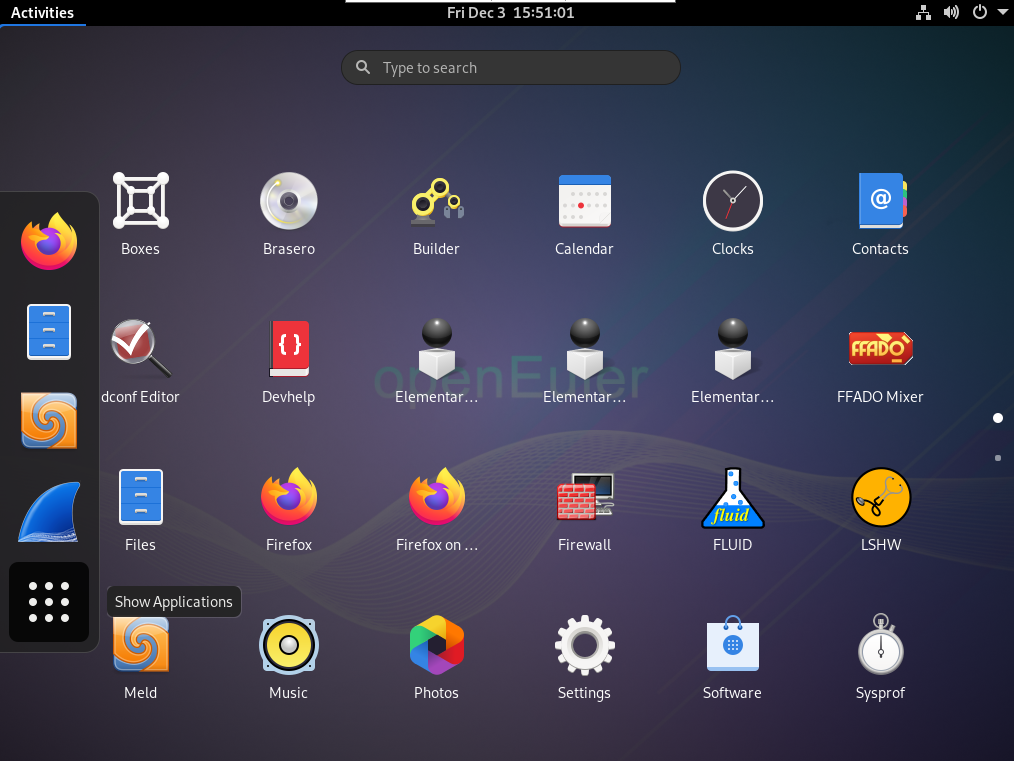Open the volume status menu

951,13
